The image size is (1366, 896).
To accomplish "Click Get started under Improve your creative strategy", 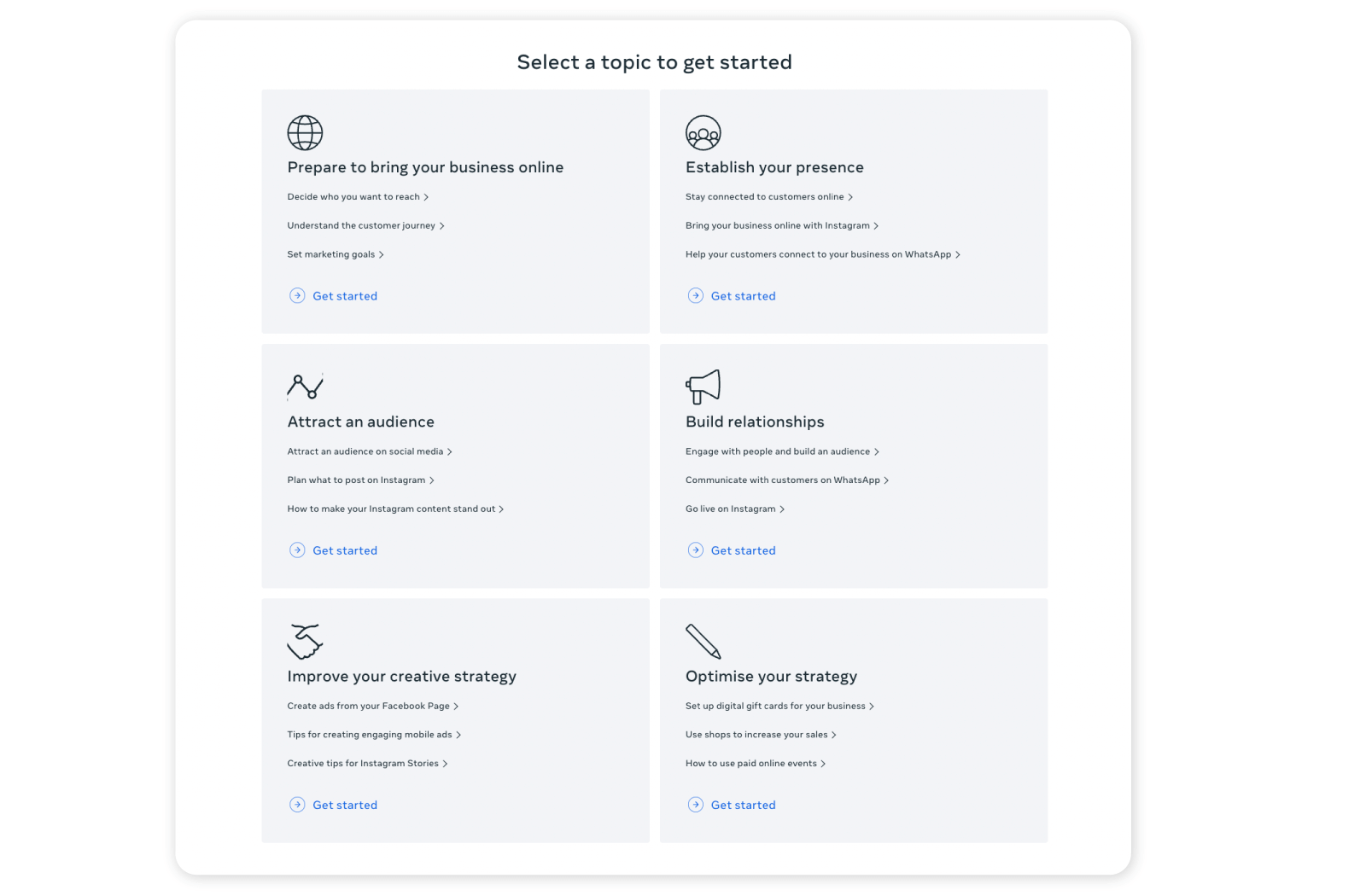I will [345, 804].
